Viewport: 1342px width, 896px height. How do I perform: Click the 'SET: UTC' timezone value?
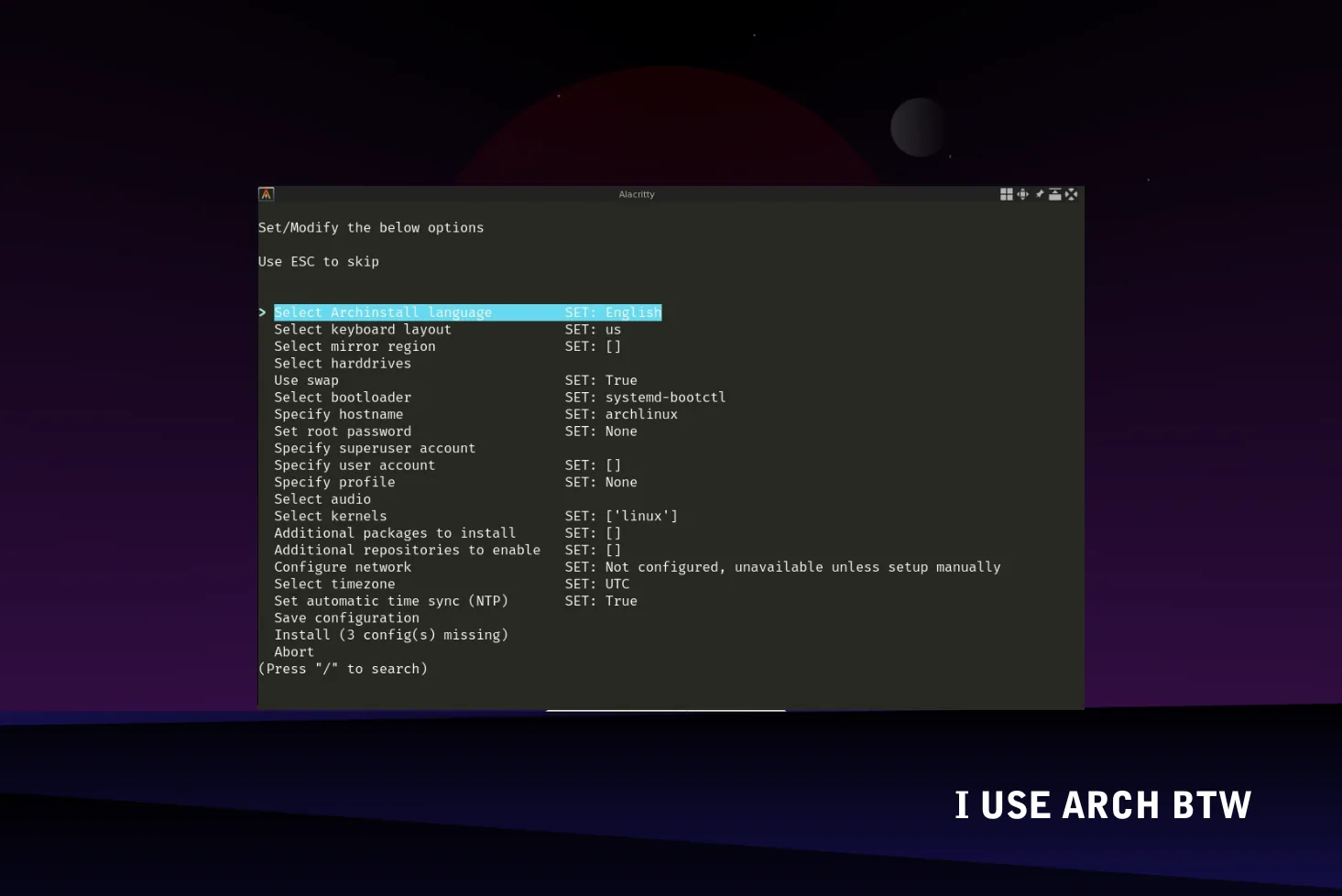pyautogui.click(x=597, y=584)
